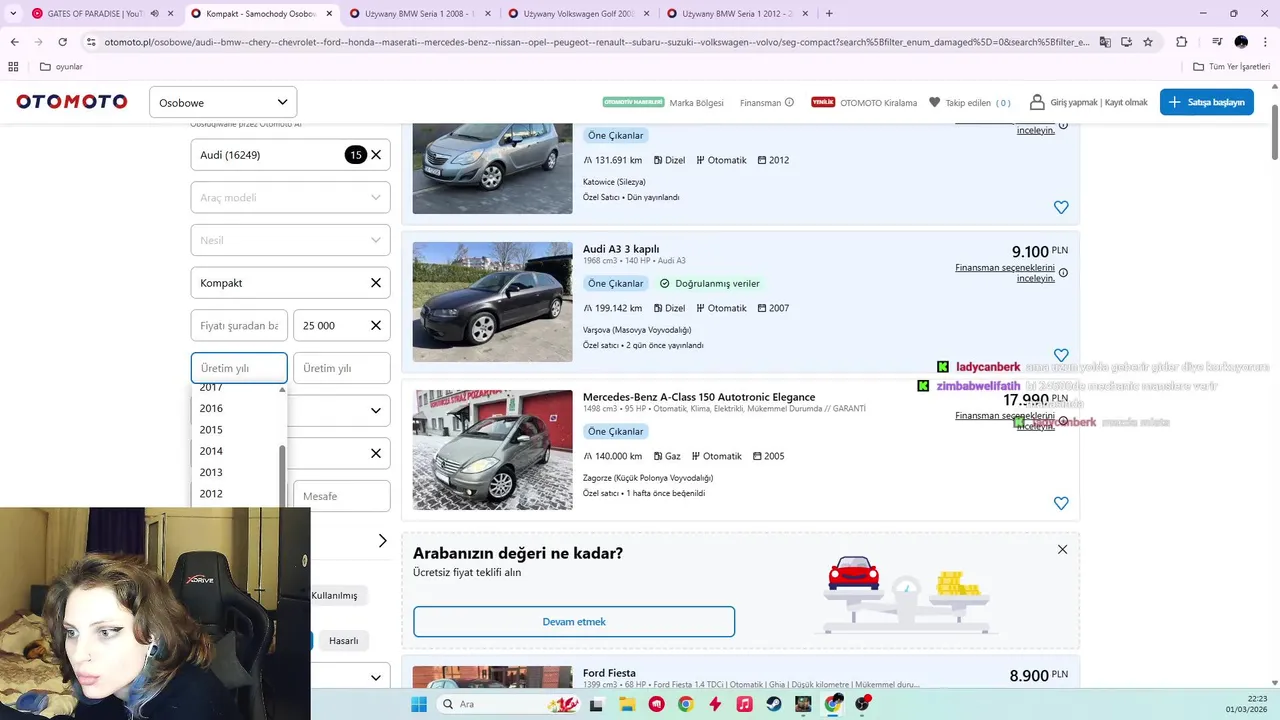The width and height of the screenshot is (1280, 720).
Task: Favorite the Mercedes-Benz A-Class listing
Action: coord(1061,503)
